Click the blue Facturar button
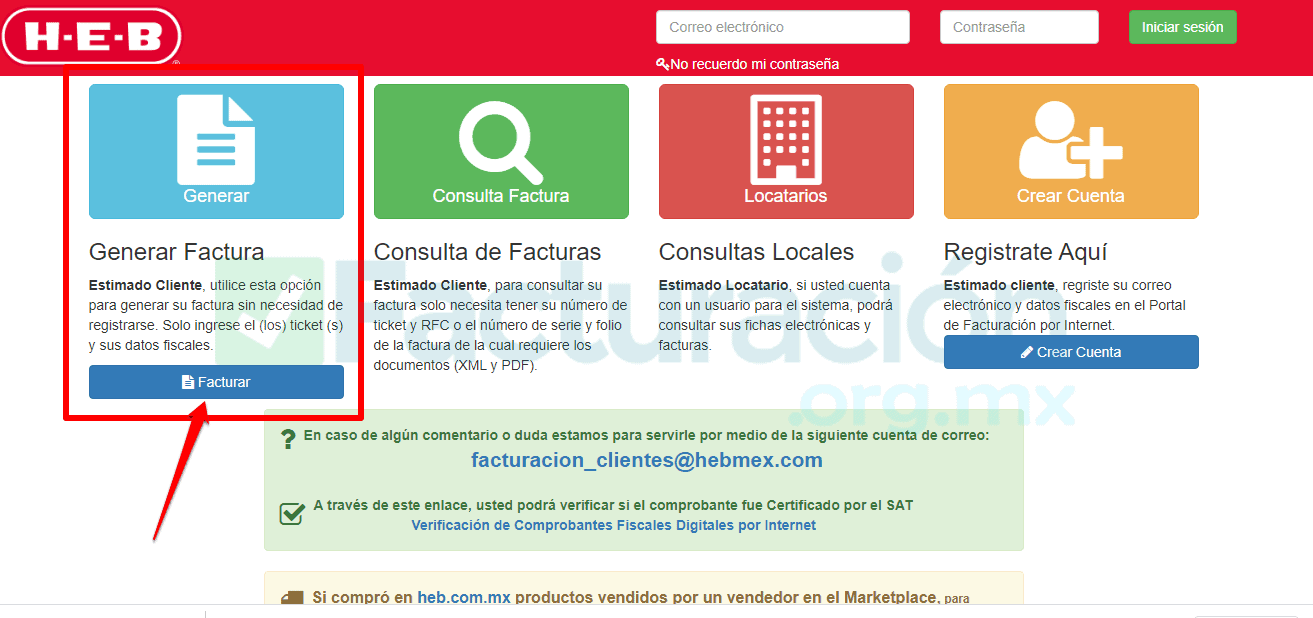Image resolution: width=1313 pixels, height=618 pixels. [x=216, y=381]
